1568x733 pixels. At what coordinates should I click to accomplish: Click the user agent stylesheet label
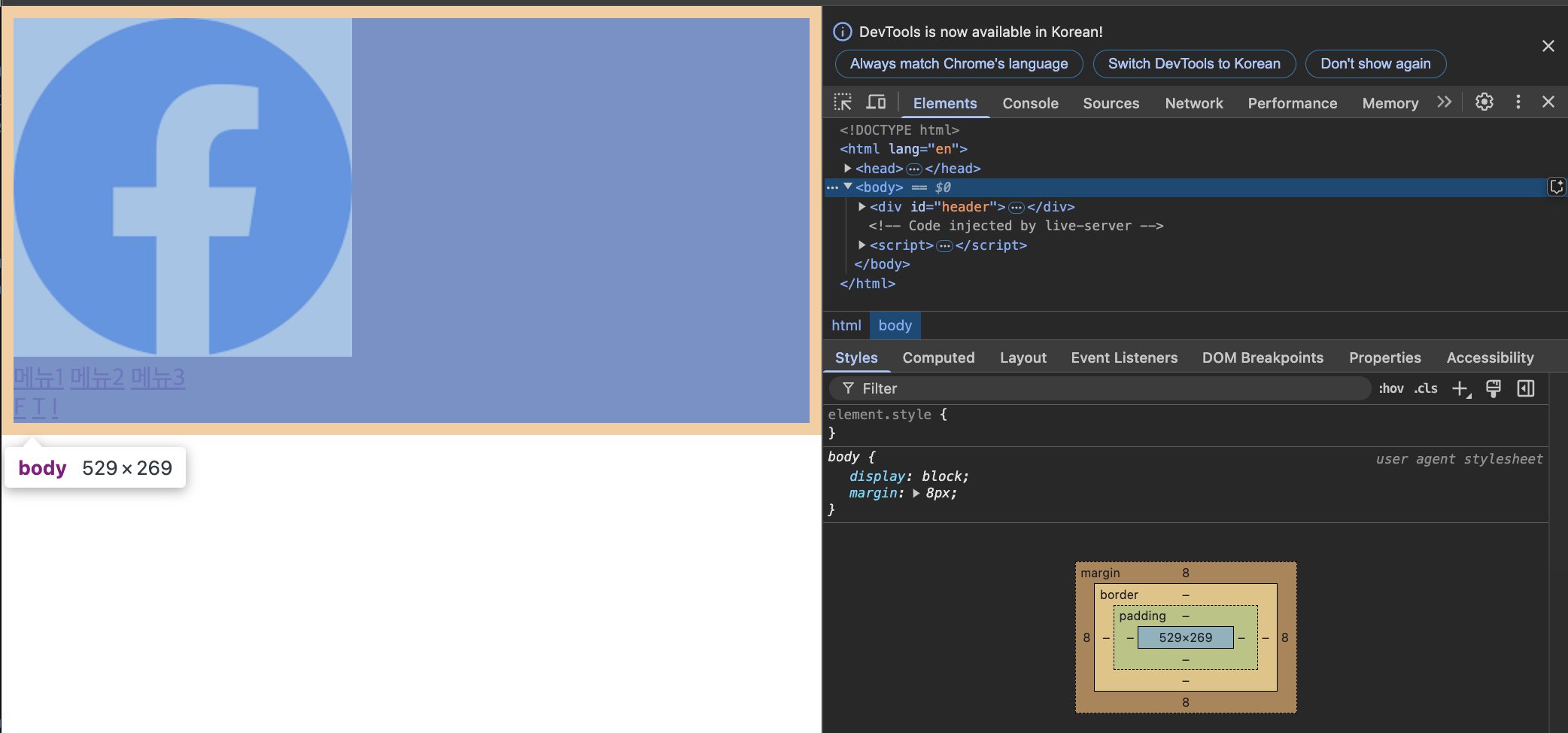tap(1459, 459)
